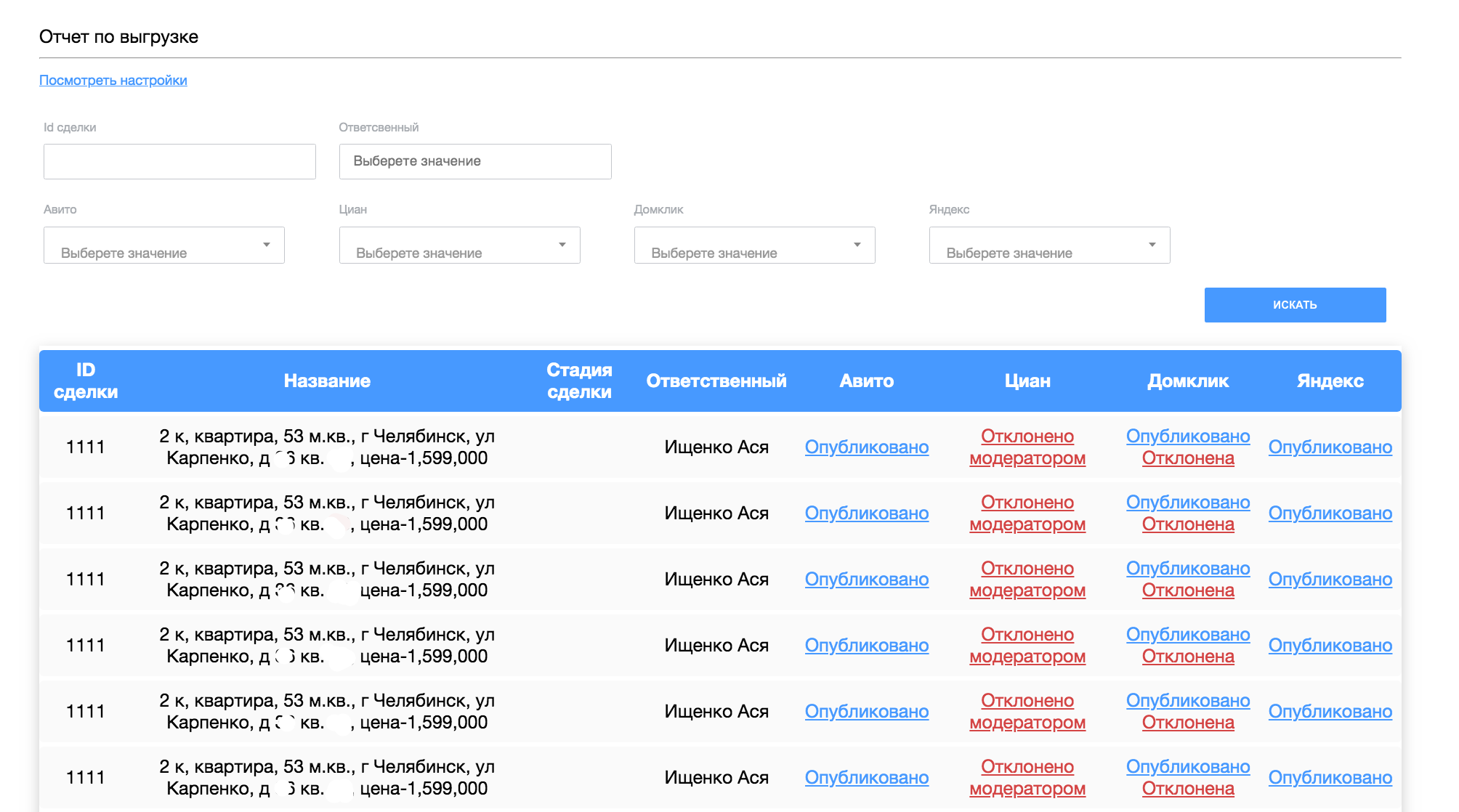This screenshot has width=1459, height=812.
Task: Click the ID сделки column header
Action: click(x=86, y=381)
